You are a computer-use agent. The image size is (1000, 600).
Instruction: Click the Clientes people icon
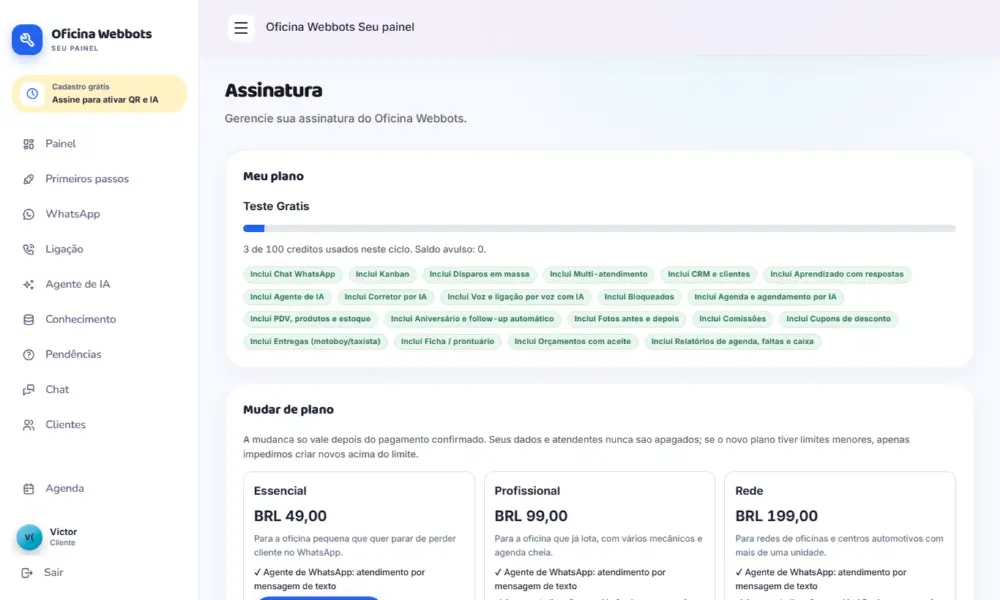[x=29, y=425]
